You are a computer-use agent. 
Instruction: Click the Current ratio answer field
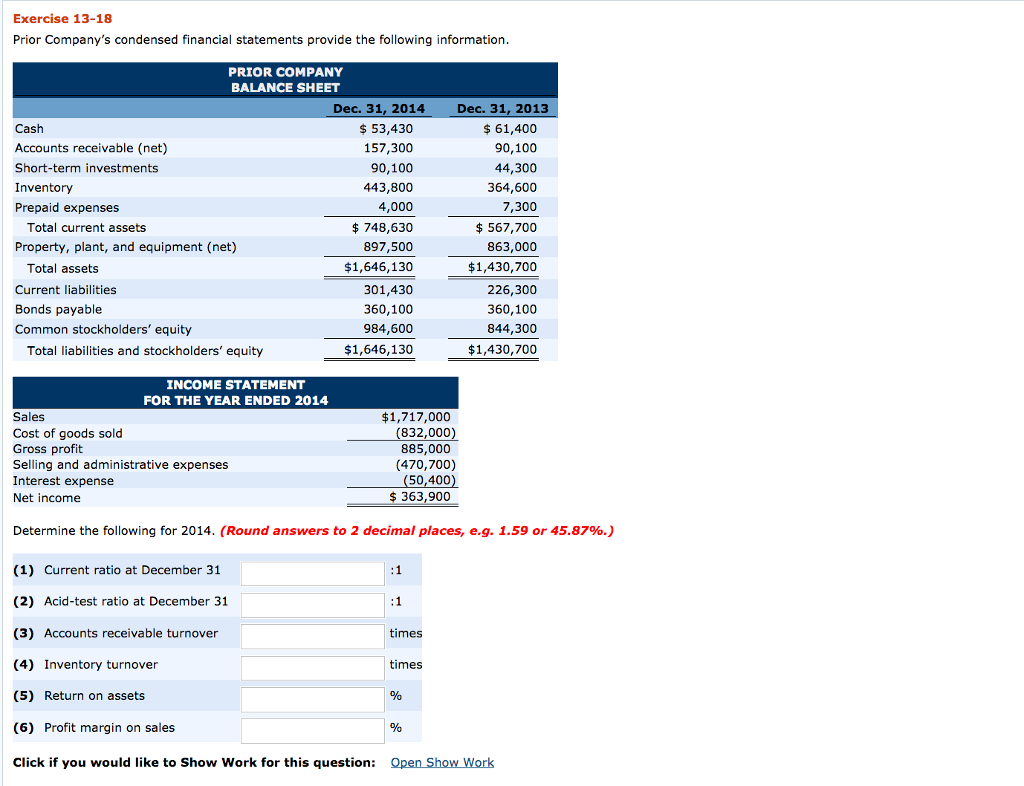(x=311, y=572)
